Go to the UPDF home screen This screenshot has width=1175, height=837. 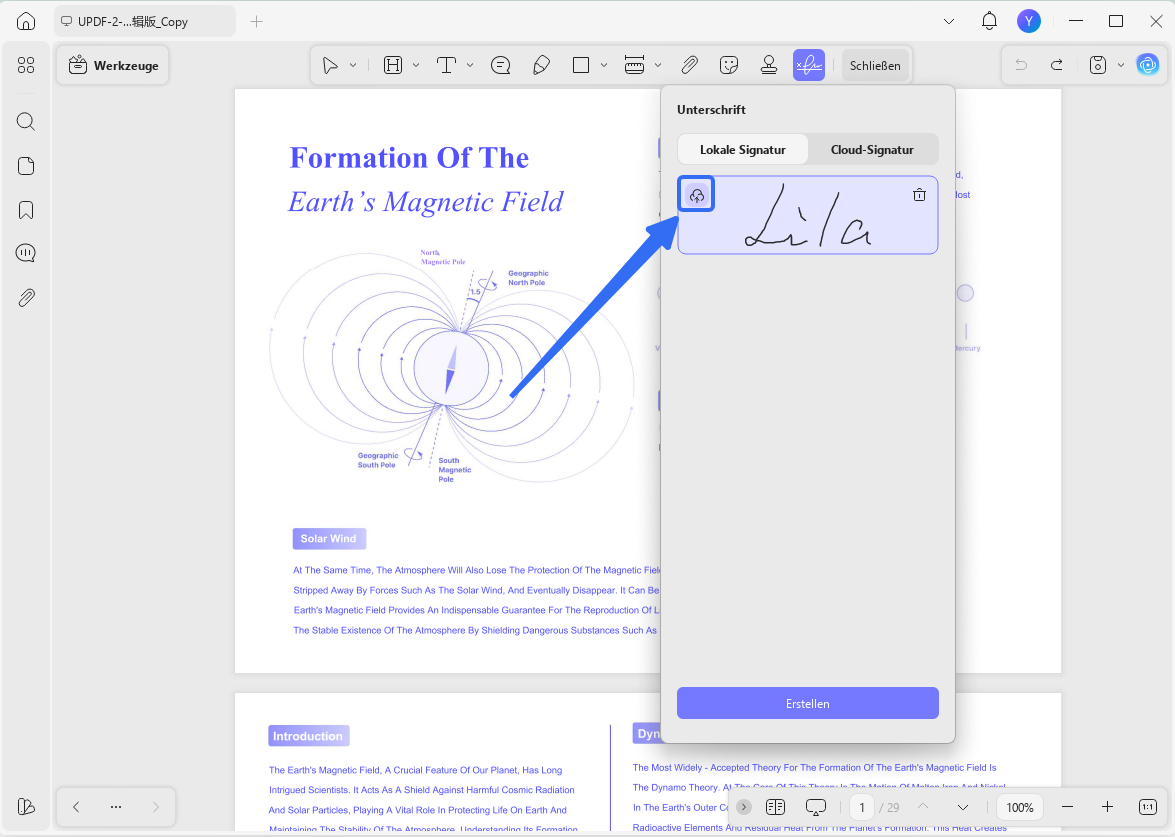(26, 21)
